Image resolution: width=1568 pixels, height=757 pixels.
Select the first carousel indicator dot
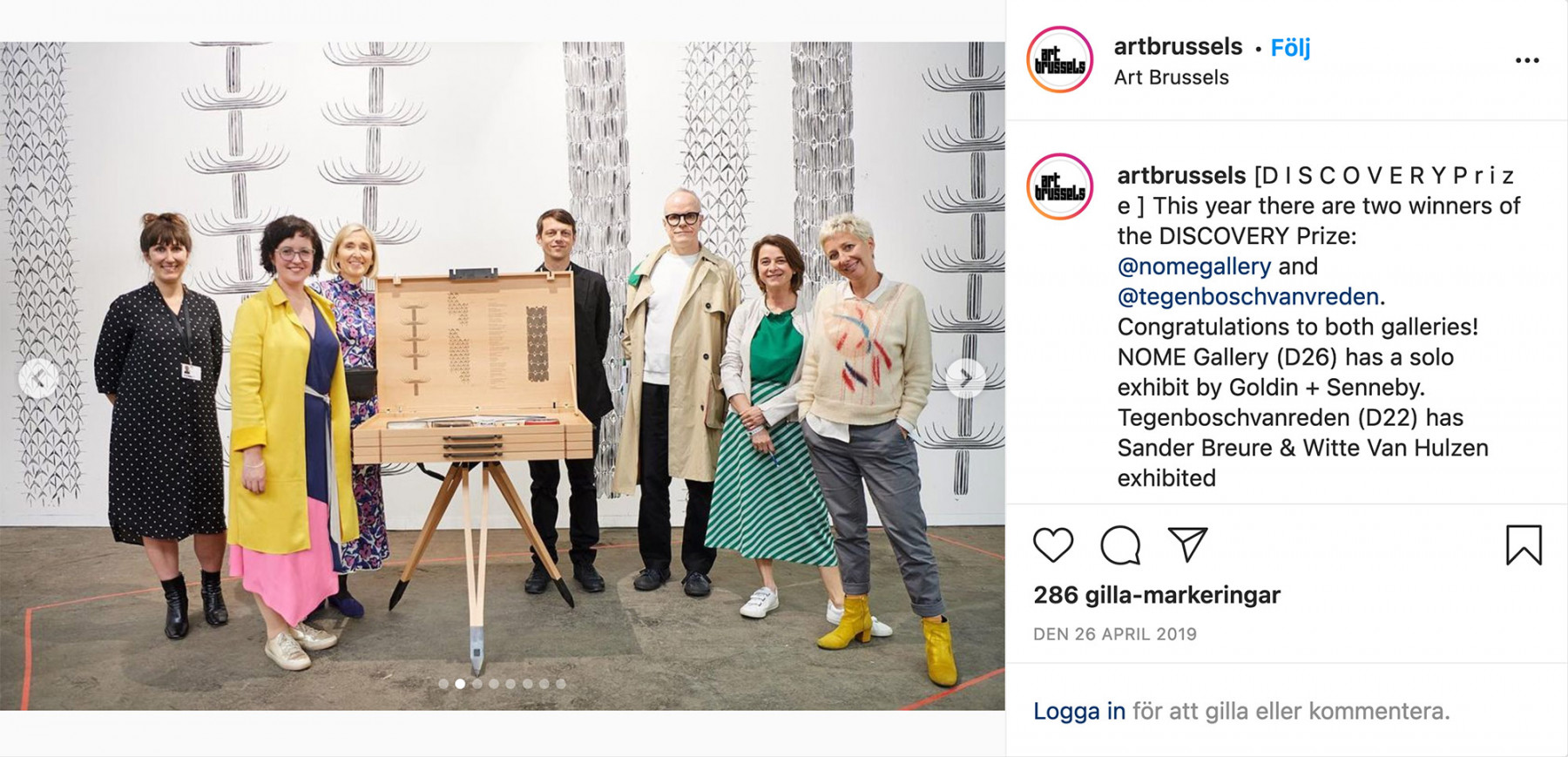point(443,684)
